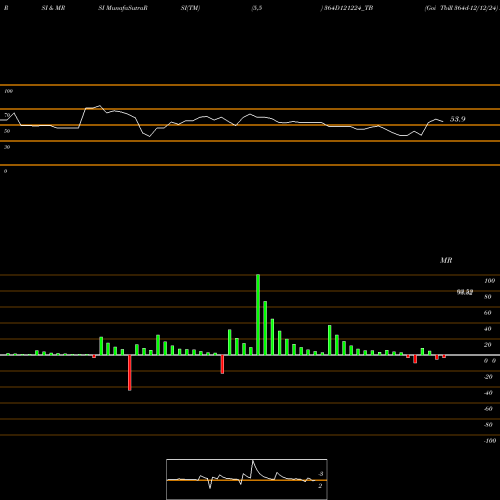Click the 'SI MunafaSutraR' header text
The height and width of the screenshot is (500, 500).
[x=123, y=8]
